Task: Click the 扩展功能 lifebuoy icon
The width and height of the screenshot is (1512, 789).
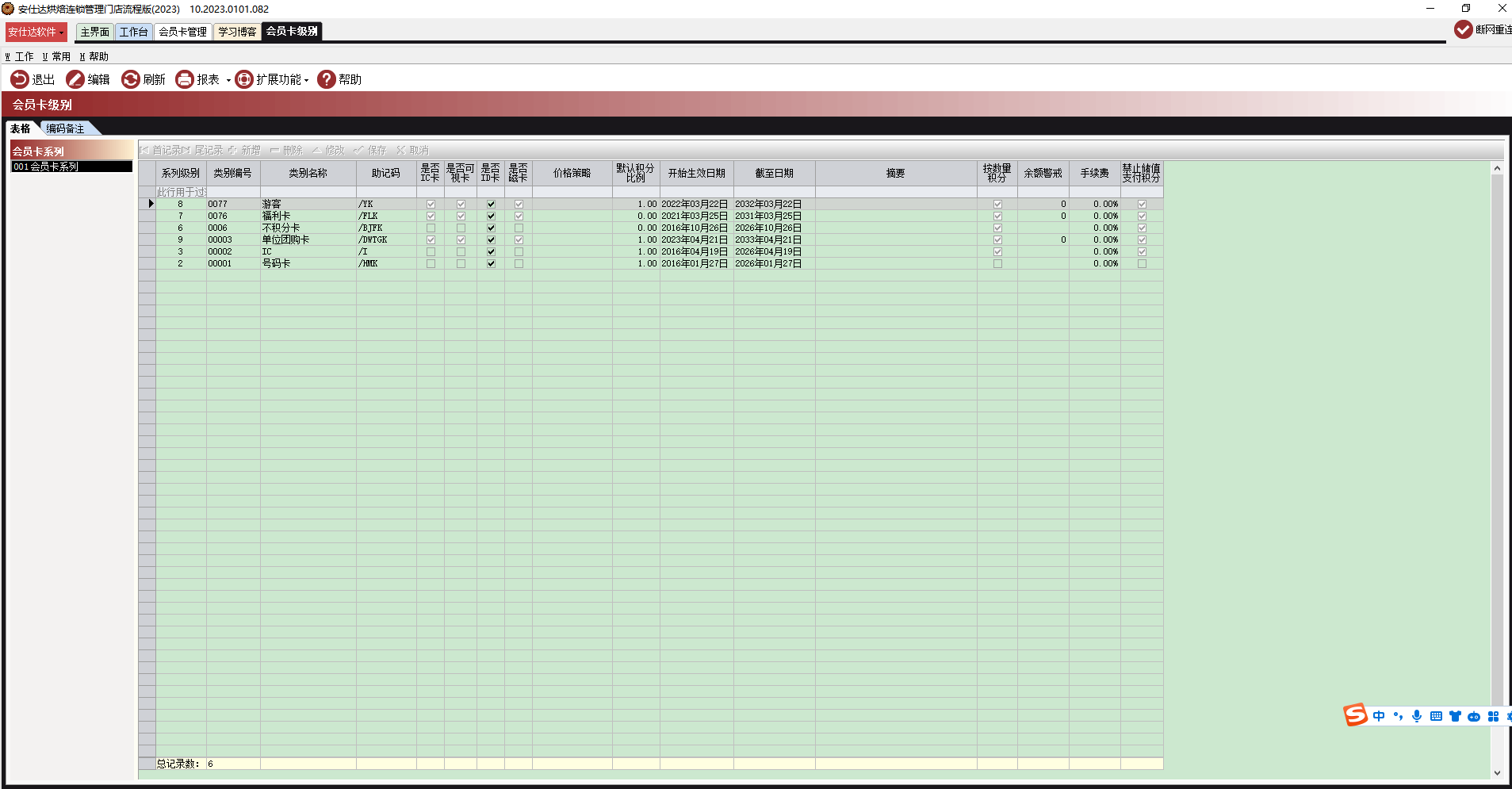Action: pos(244,79)
